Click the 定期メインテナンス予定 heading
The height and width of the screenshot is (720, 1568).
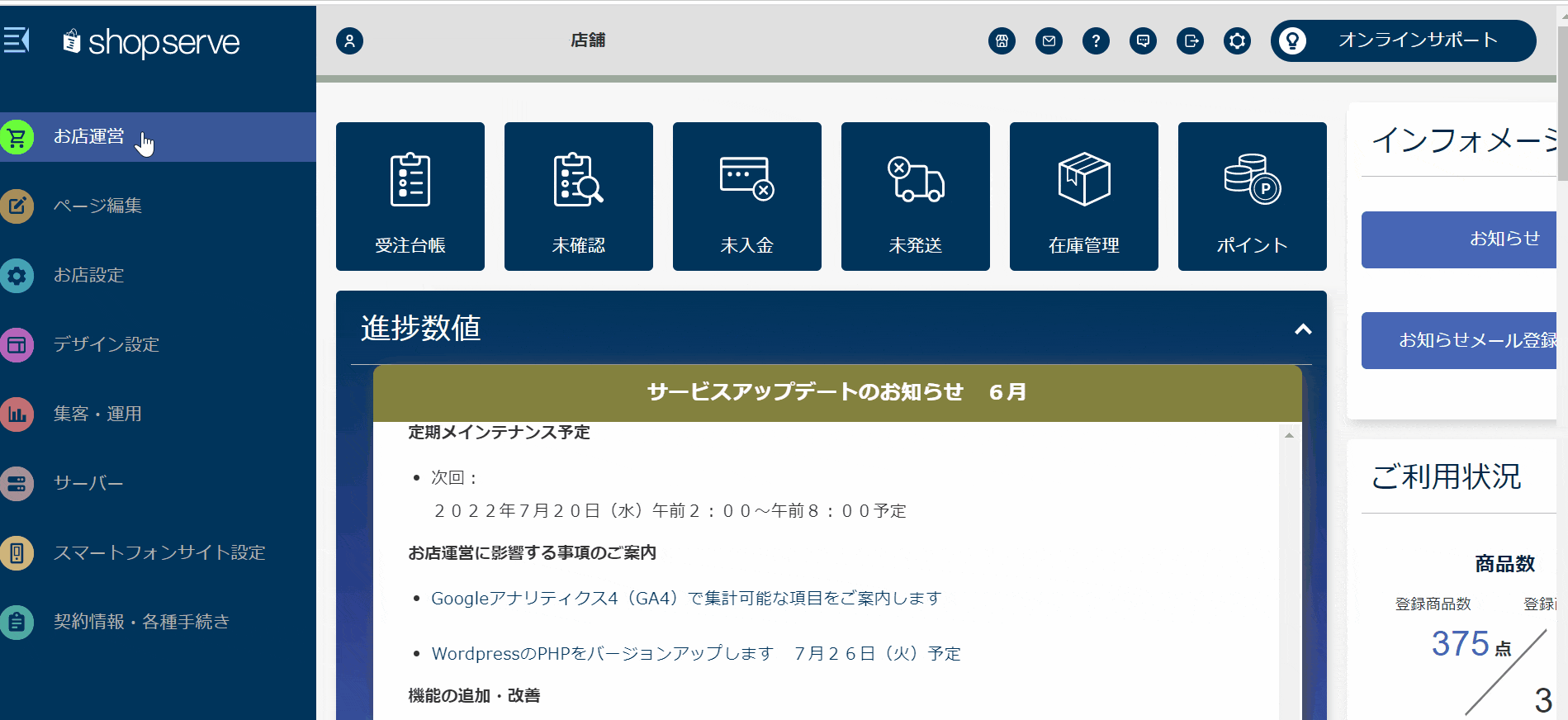click(499, 432)
